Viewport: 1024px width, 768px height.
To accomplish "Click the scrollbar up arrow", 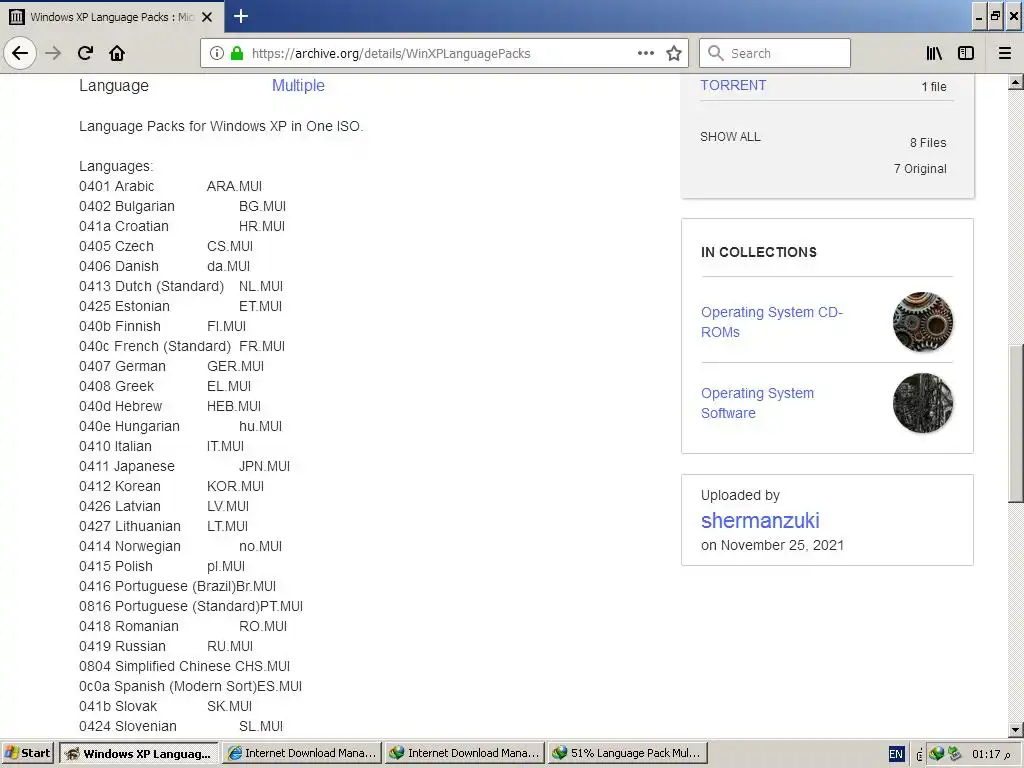I will tap(1015, 82).
